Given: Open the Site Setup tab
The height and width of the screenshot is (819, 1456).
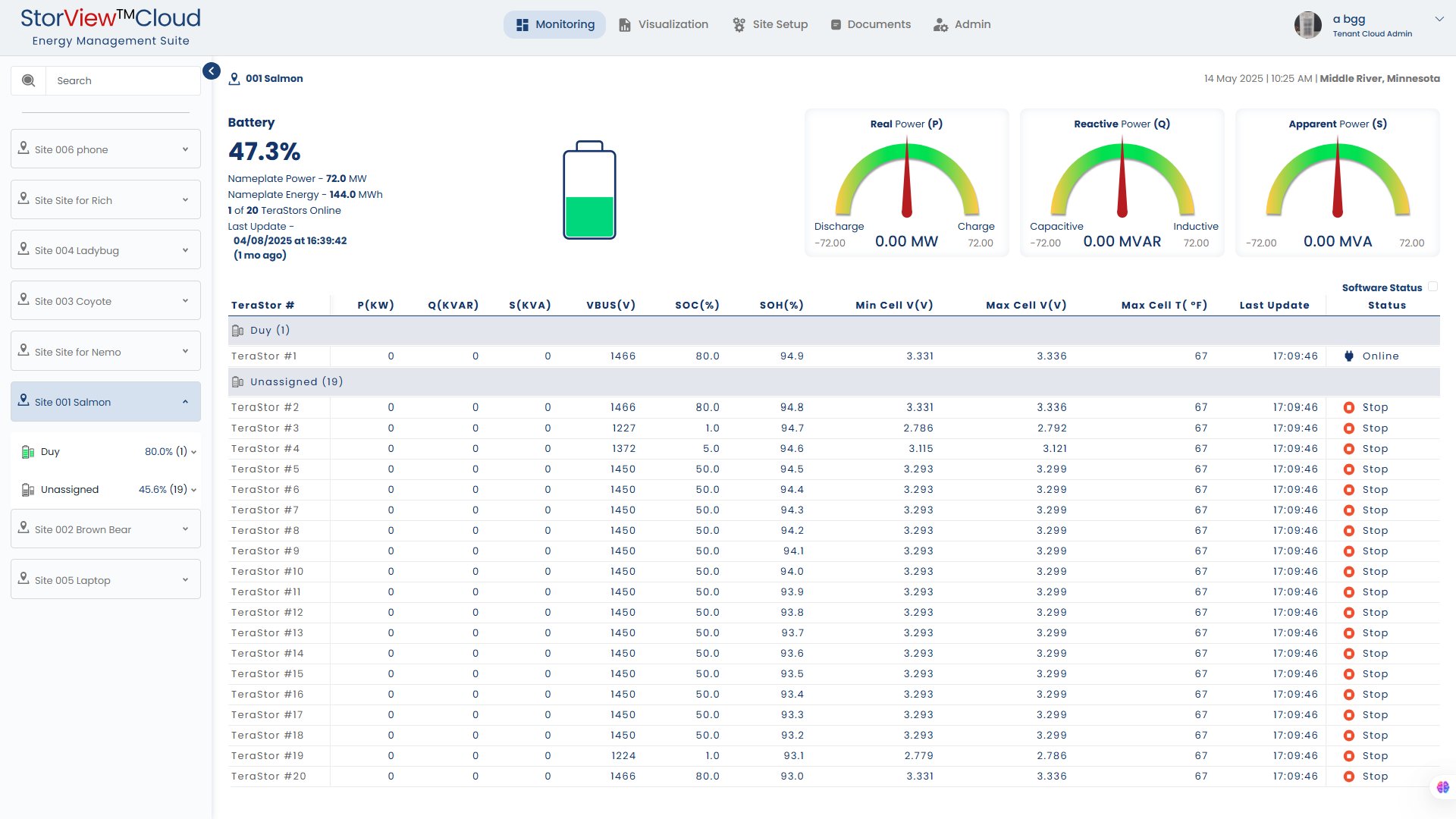Looking at the screenshot, I should click(770, 24).
